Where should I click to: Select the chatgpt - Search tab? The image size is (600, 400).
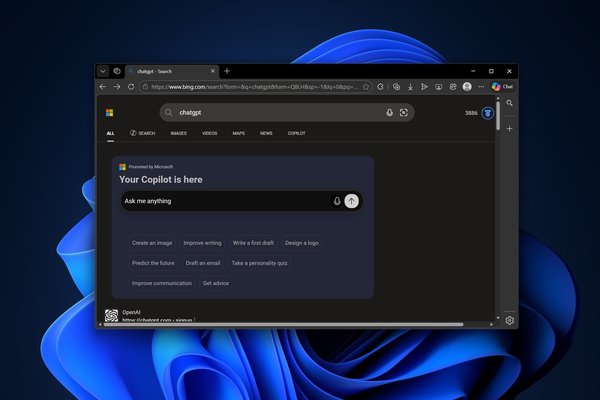(171, 71)
